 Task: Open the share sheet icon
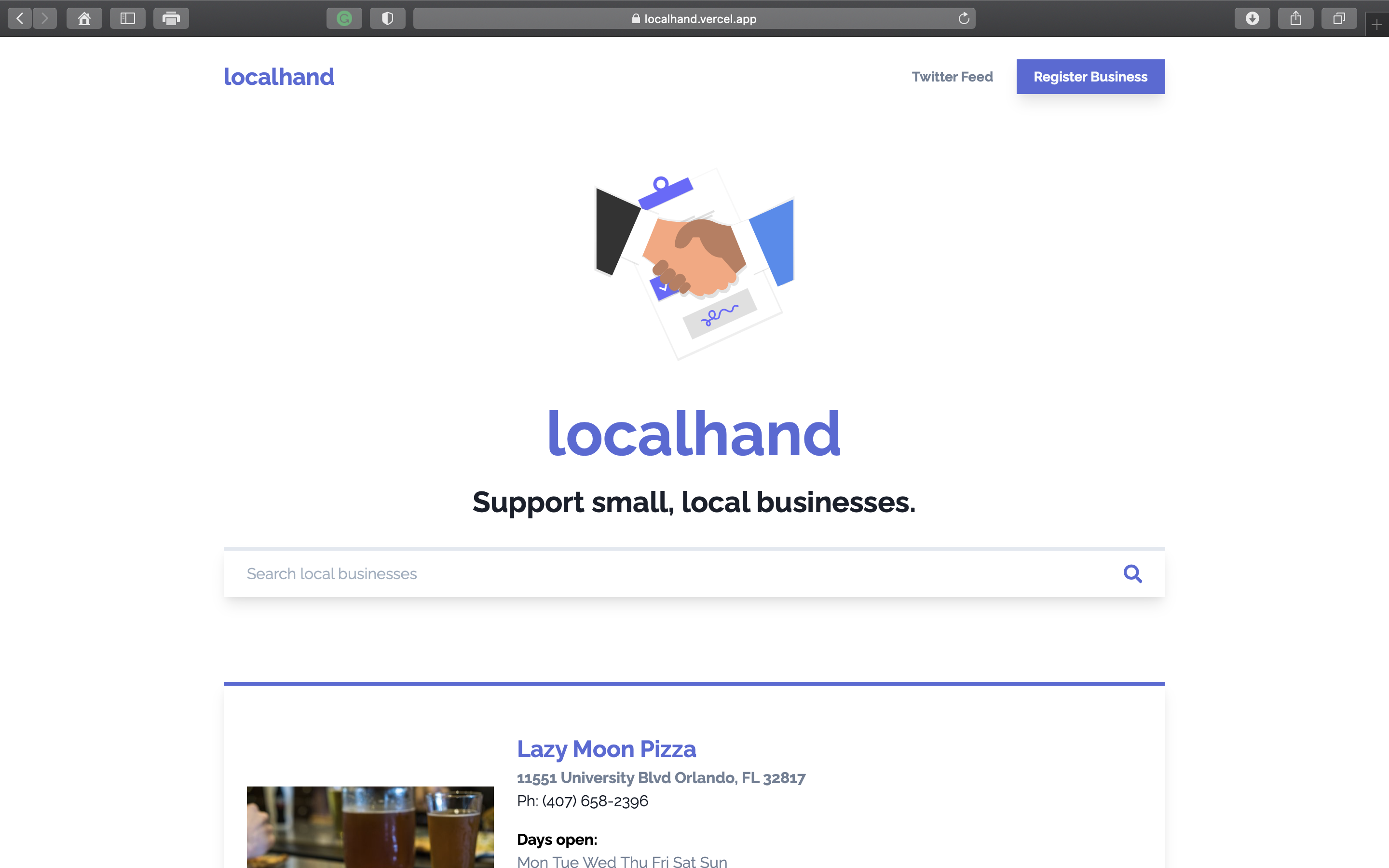click(x=1295, y=18)
